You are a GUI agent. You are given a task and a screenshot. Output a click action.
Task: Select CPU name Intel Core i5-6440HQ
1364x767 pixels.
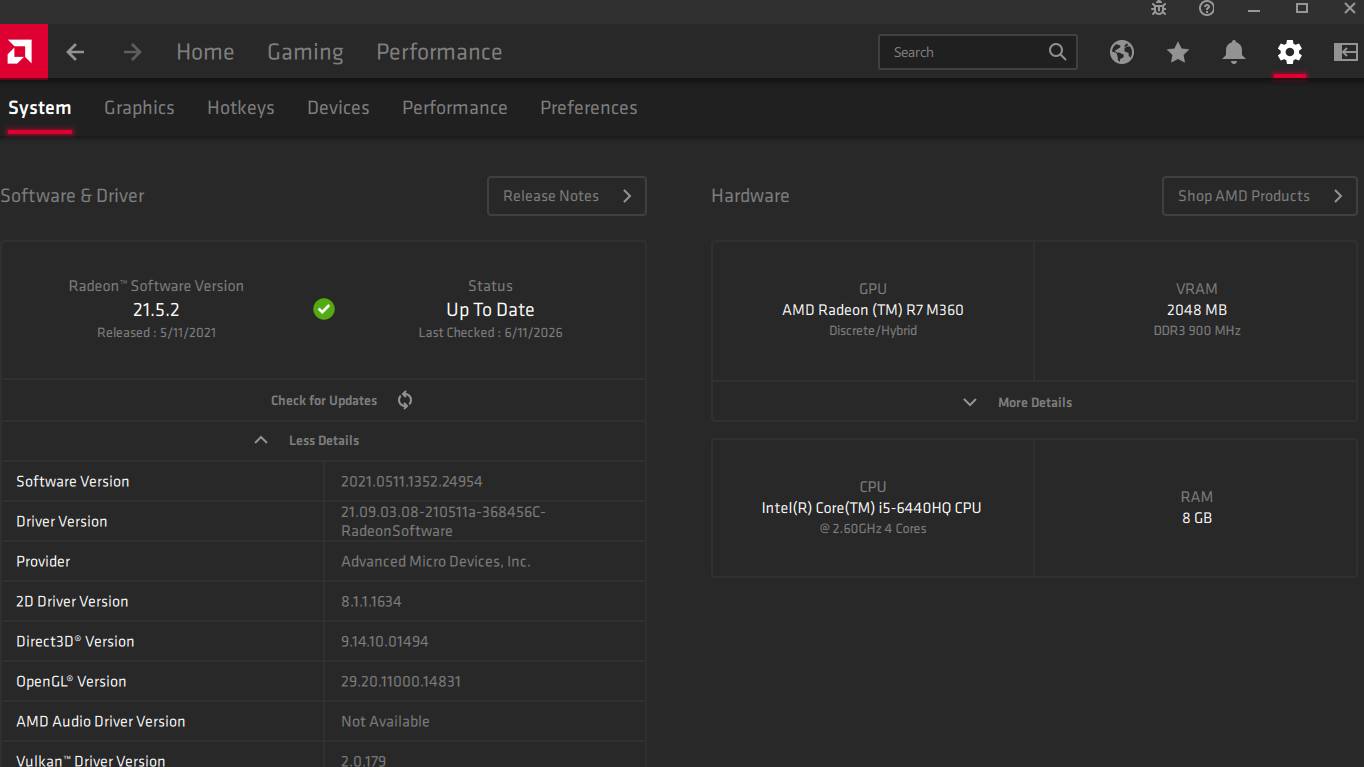(872, 508)
